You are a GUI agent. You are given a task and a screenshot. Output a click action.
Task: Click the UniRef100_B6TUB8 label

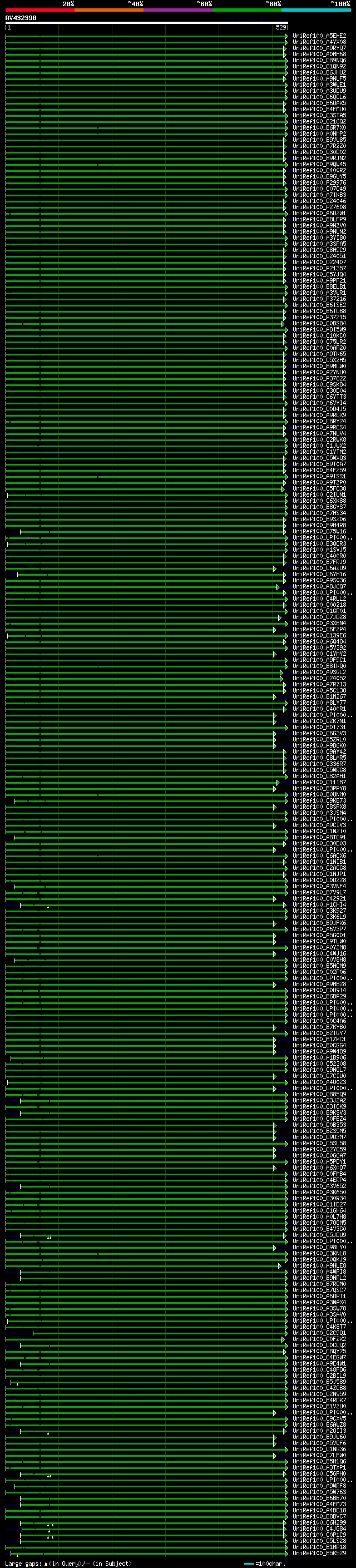[x=319, y=311]
